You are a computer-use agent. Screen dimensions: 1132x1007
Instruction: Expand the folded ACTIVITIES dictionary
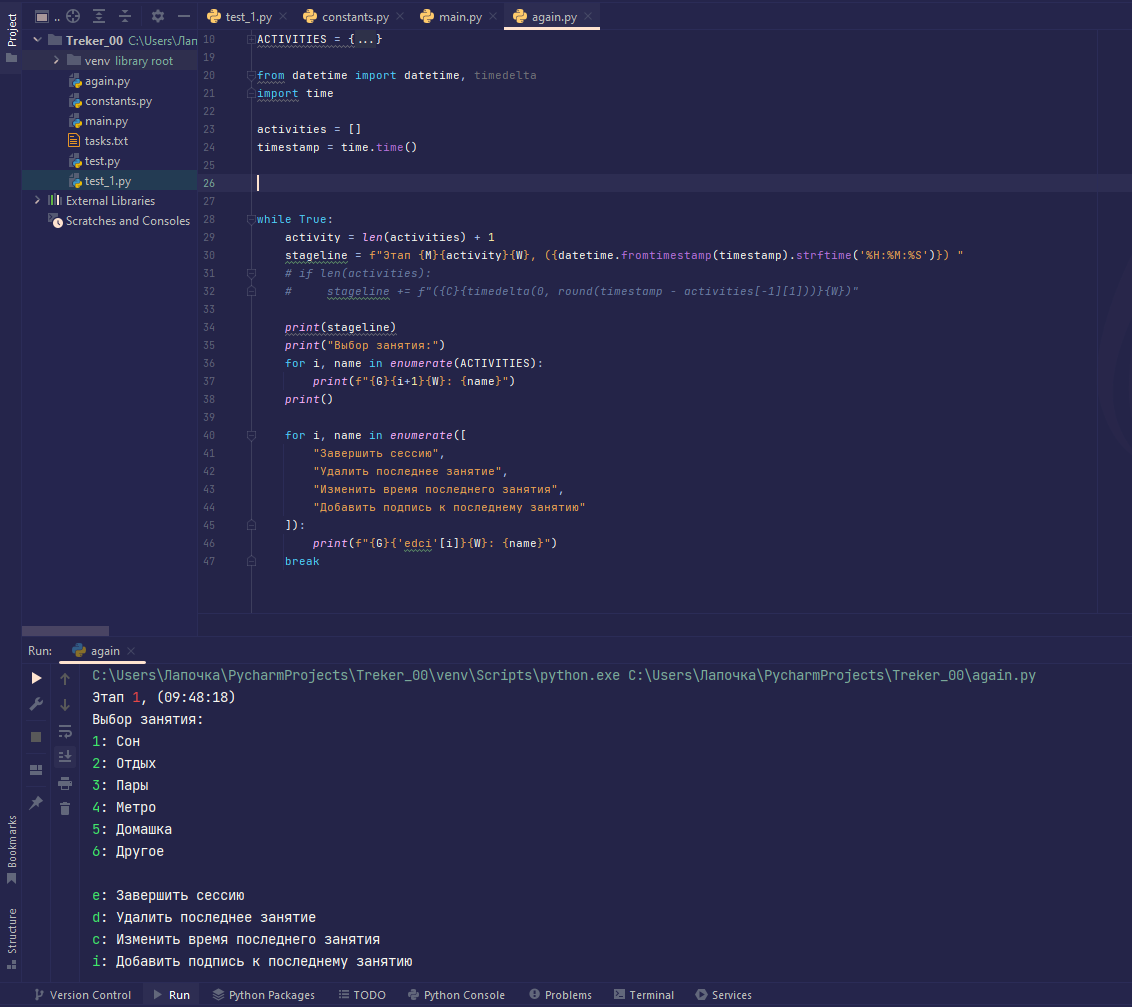(251, 39)
